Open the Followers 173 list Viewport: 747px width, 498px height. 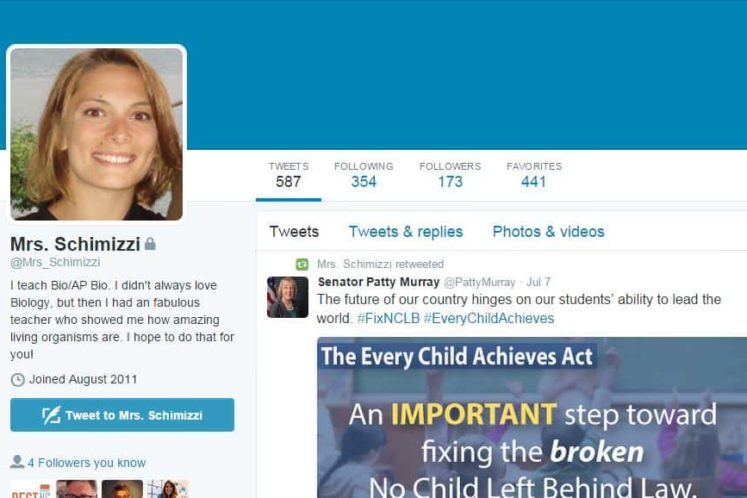450,175
